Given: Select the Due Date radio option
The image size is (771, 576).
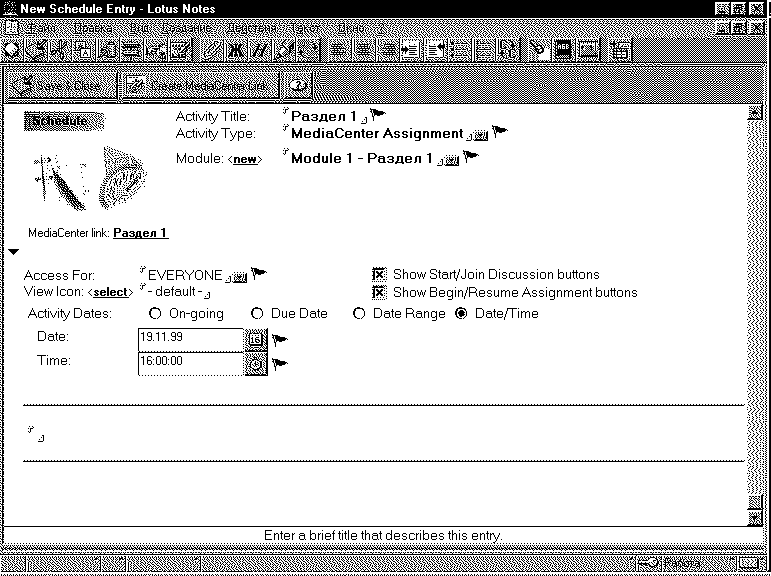Looking at the screenshot, I should coord(257,313).
